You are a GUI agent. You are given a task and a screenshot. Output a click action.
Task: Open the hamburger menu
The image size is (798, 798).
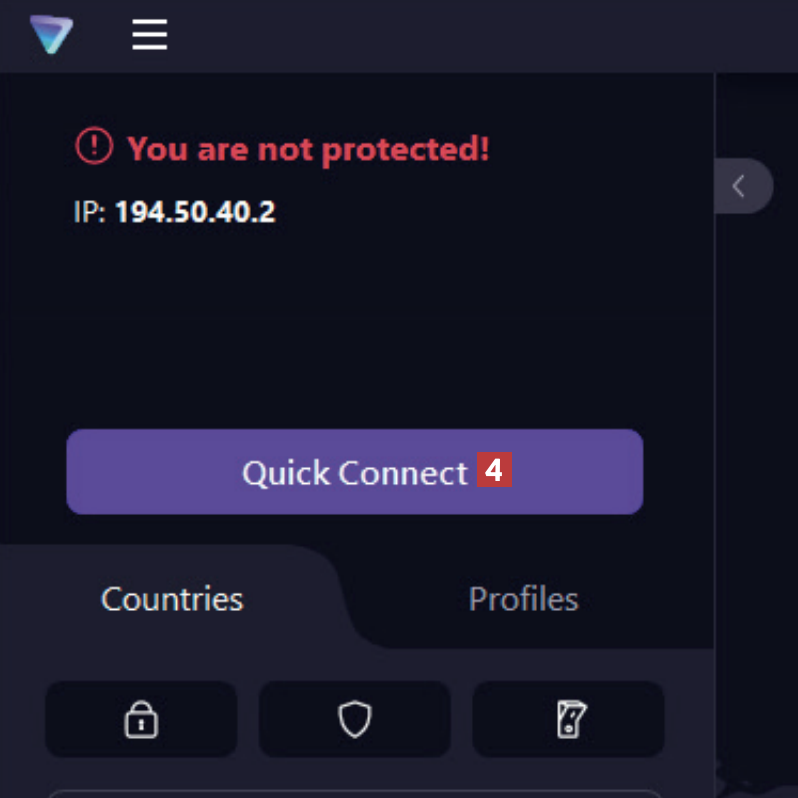click(150, 35)
